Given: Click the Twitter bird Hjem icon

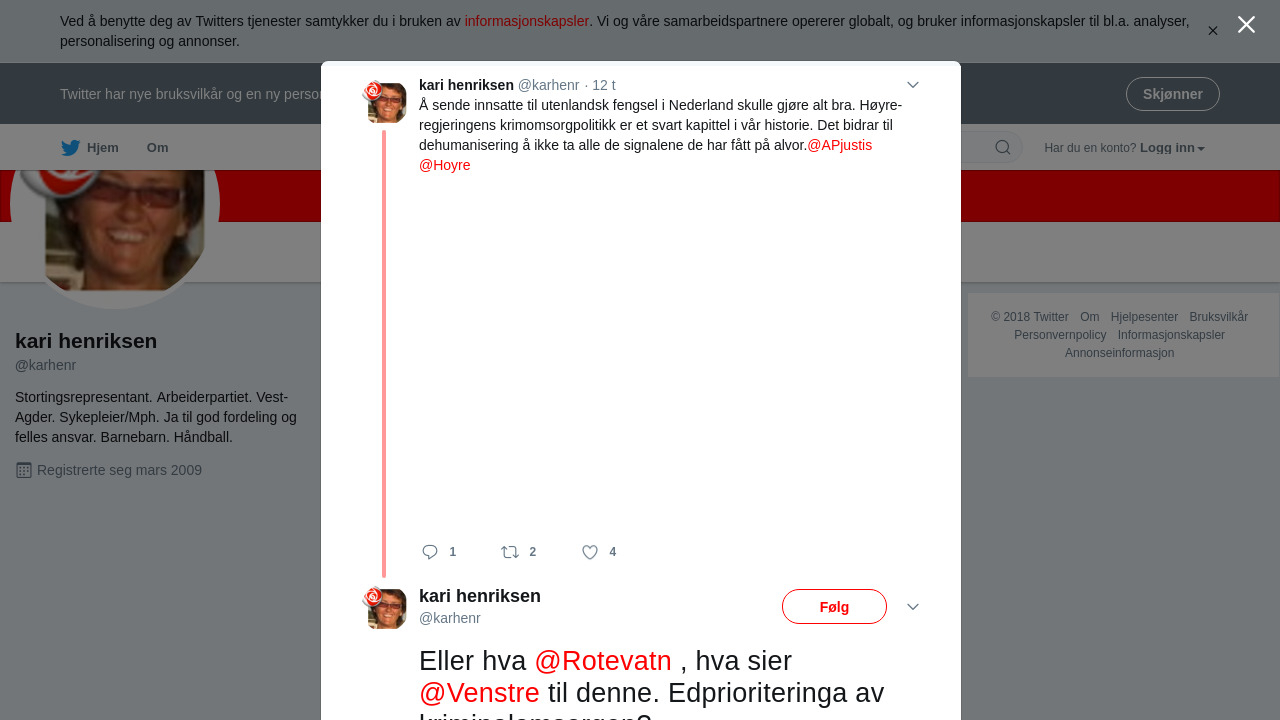Looking at the screenshot, I should click(x=70, y=148).
